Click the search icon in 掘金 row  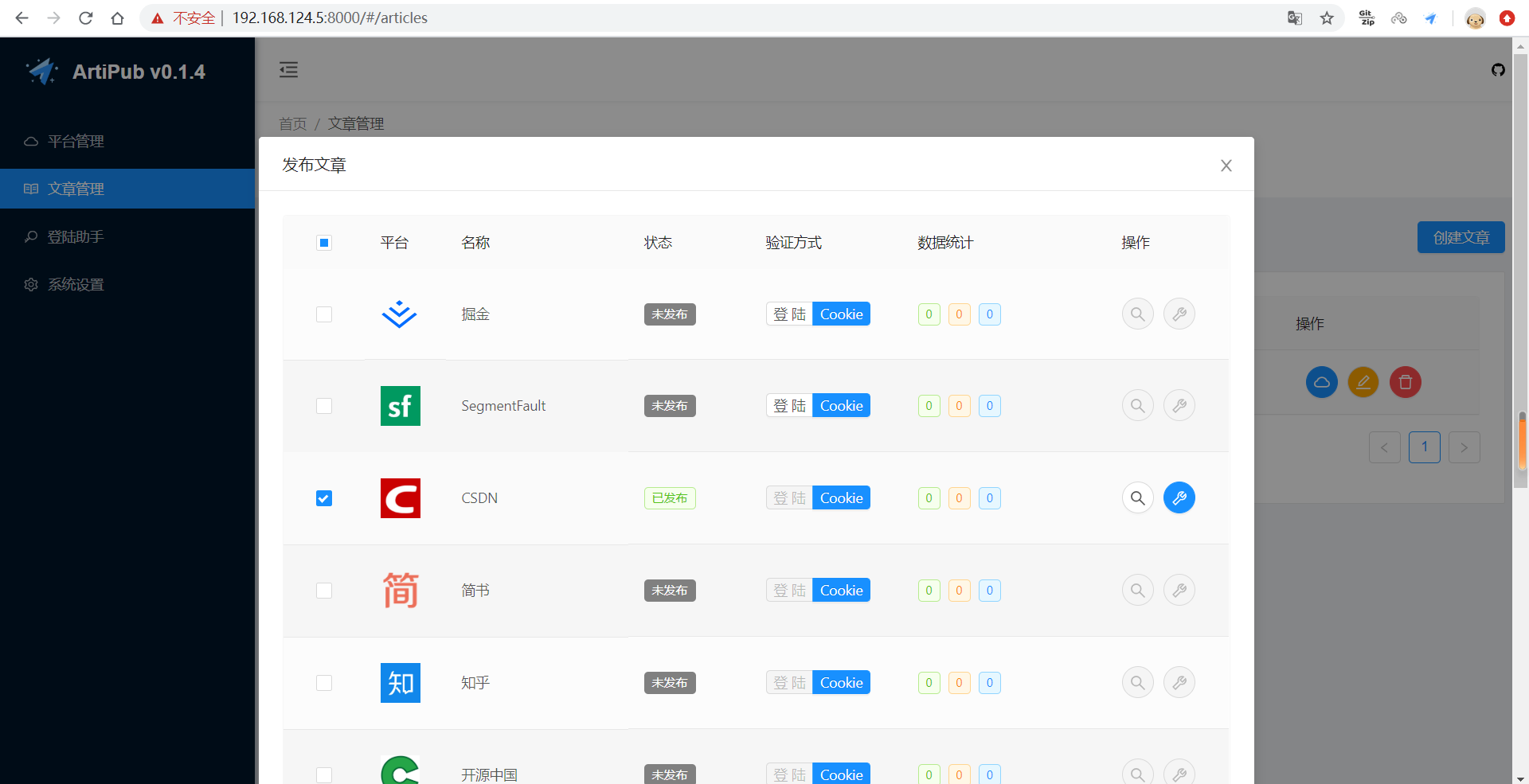point(1138,314)
